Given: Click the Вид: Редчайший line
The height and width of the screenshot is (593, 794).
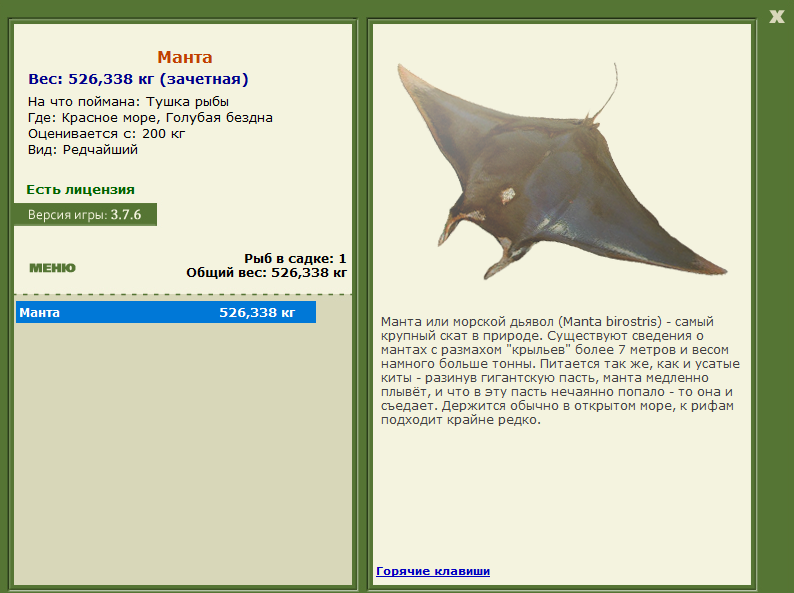Looking at the screenshot, I should [83, 150].
